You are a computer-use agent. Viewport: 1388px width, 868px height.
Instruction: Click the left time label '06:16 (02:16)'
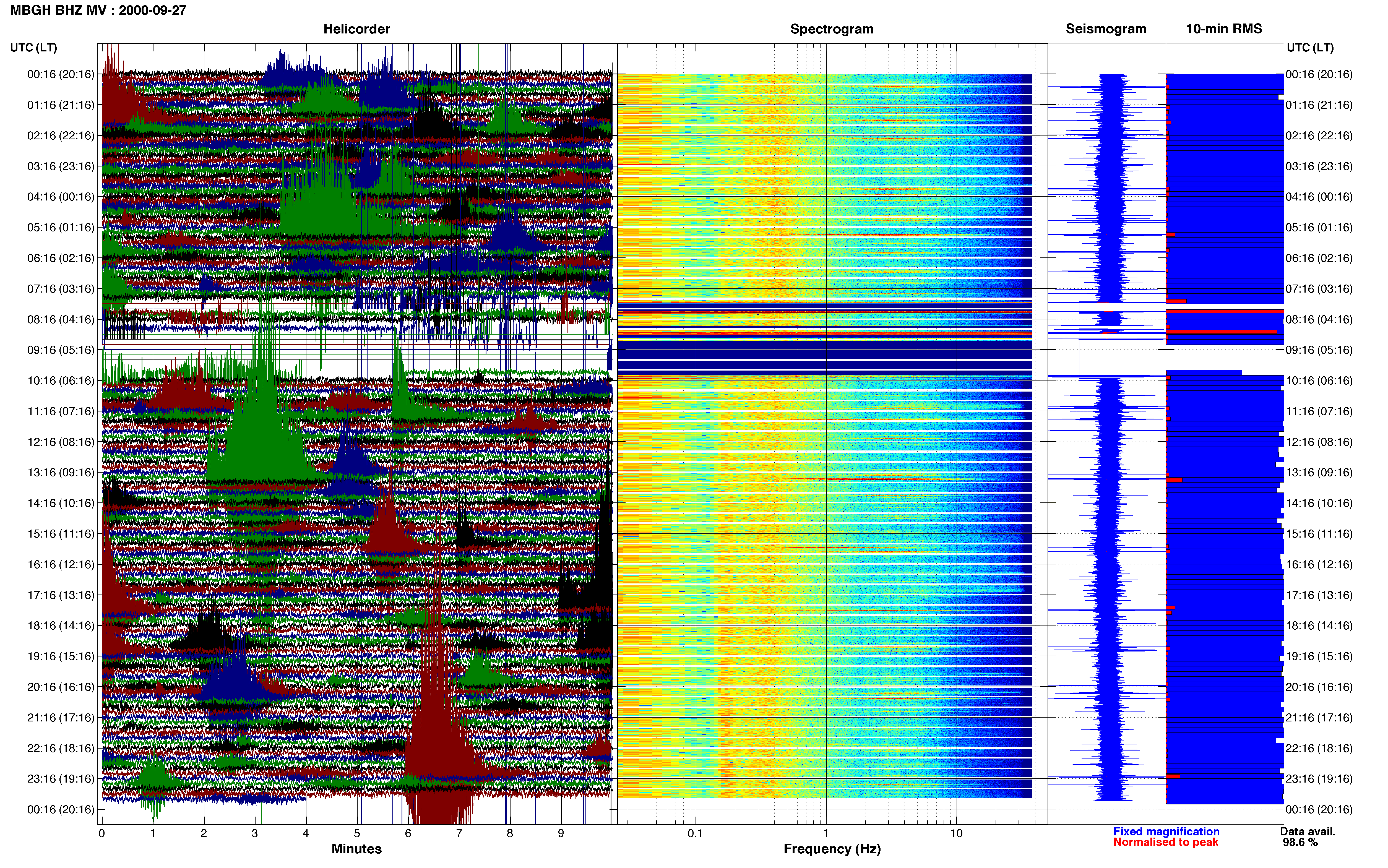tap(61, 258)
